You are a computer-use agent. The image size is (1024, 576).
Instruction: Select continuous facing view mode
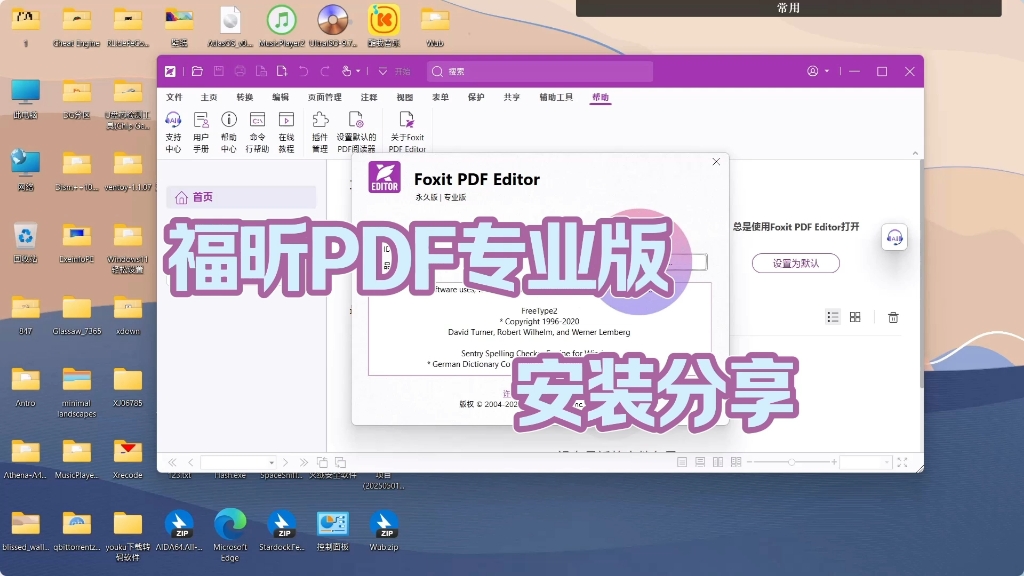click(736, 462)
